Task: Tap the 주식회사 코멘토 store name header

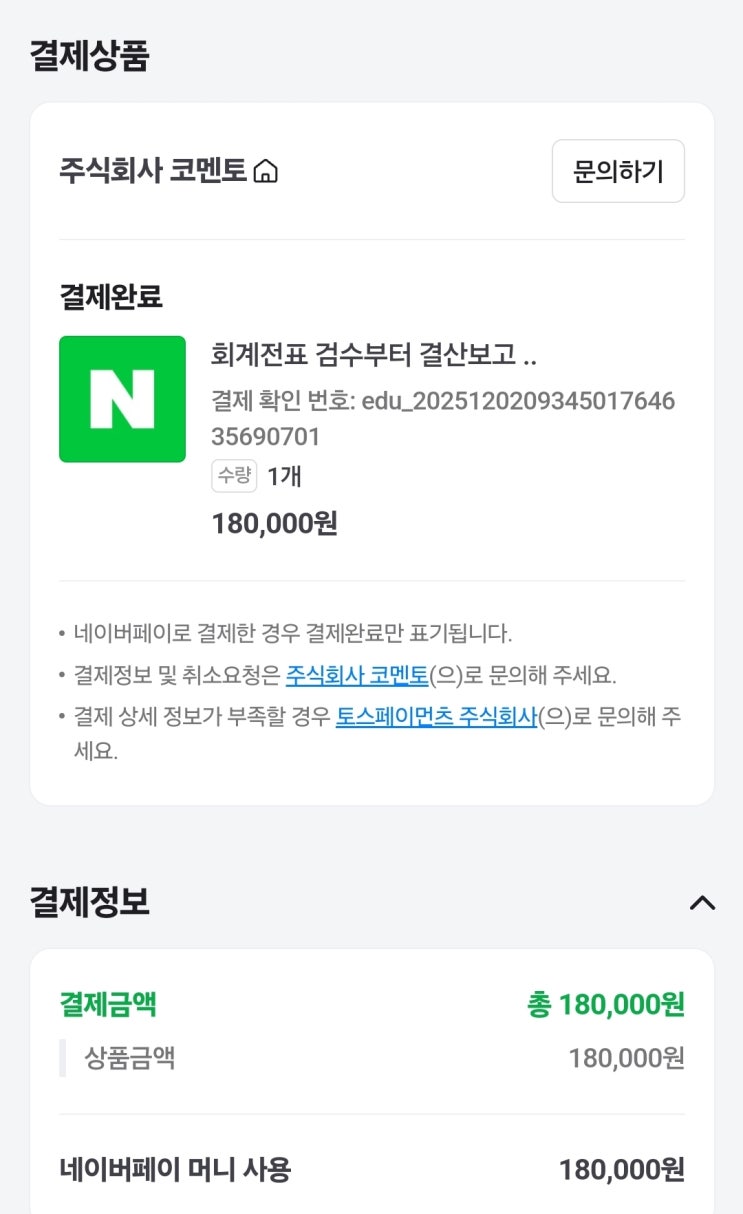Action: pos(152,171)
